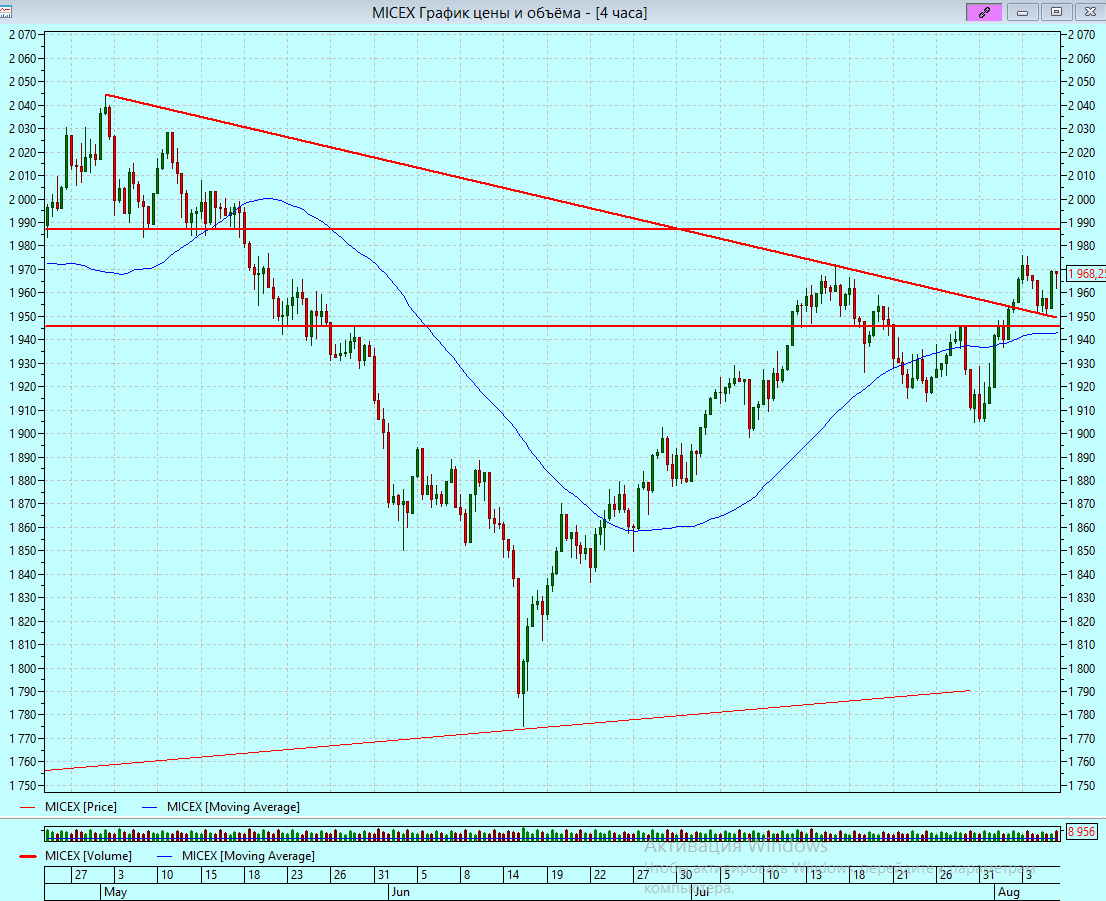The height and width of the screenshot is (901, 1106).
Task: Click the volume value label 8 956
Action: [x=1081, y=831]
